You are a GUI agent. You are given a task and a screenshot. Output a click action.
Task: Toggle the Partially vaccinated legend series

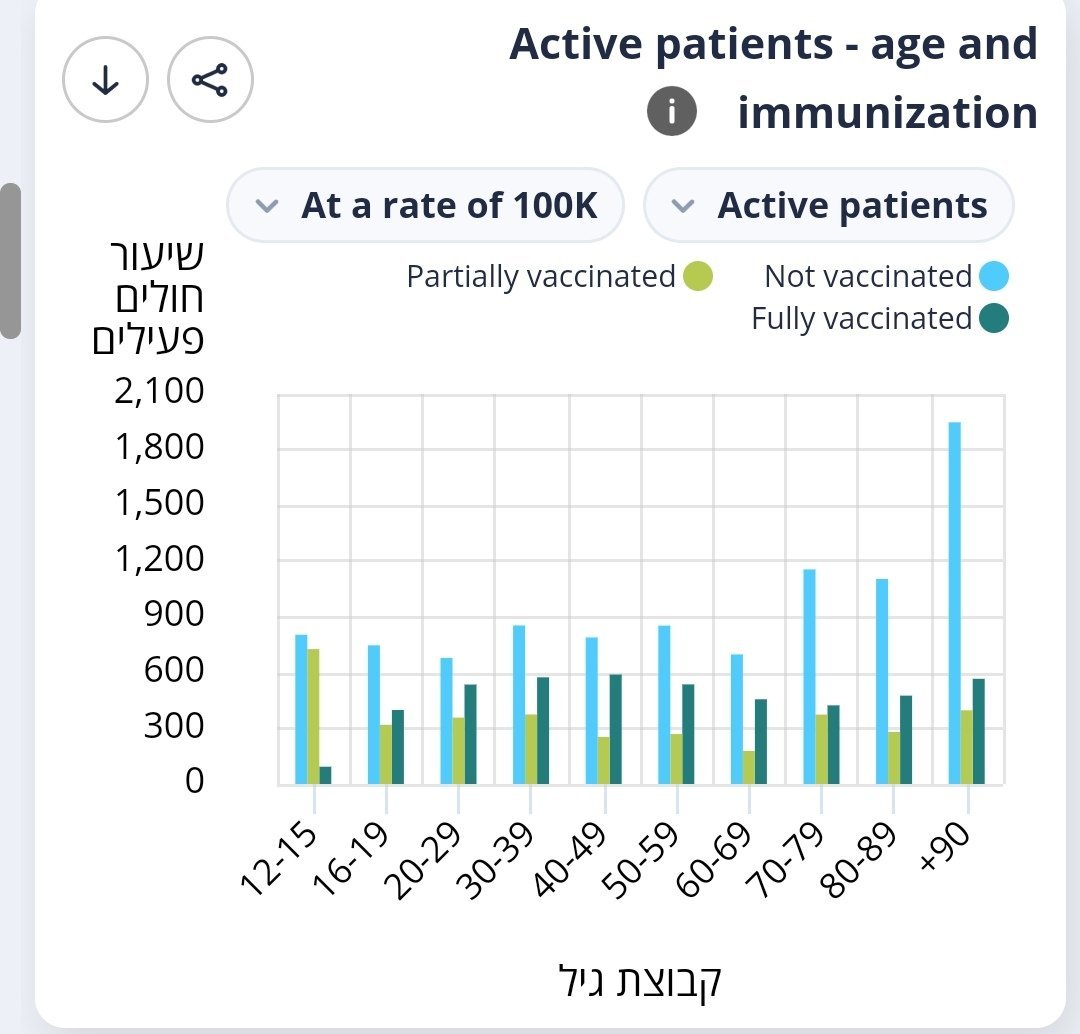click(x=541, y=276)
